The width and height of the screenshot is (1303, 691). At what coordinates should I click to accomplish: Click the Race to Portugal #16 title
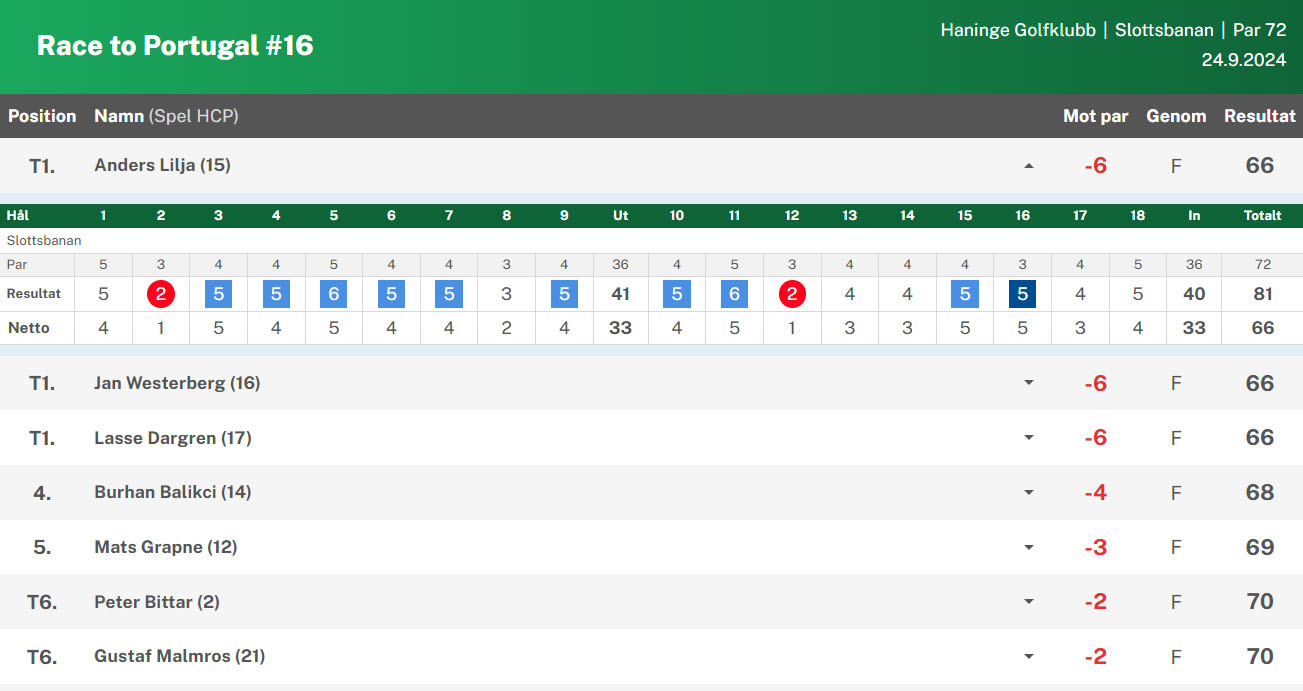point(175,46)
